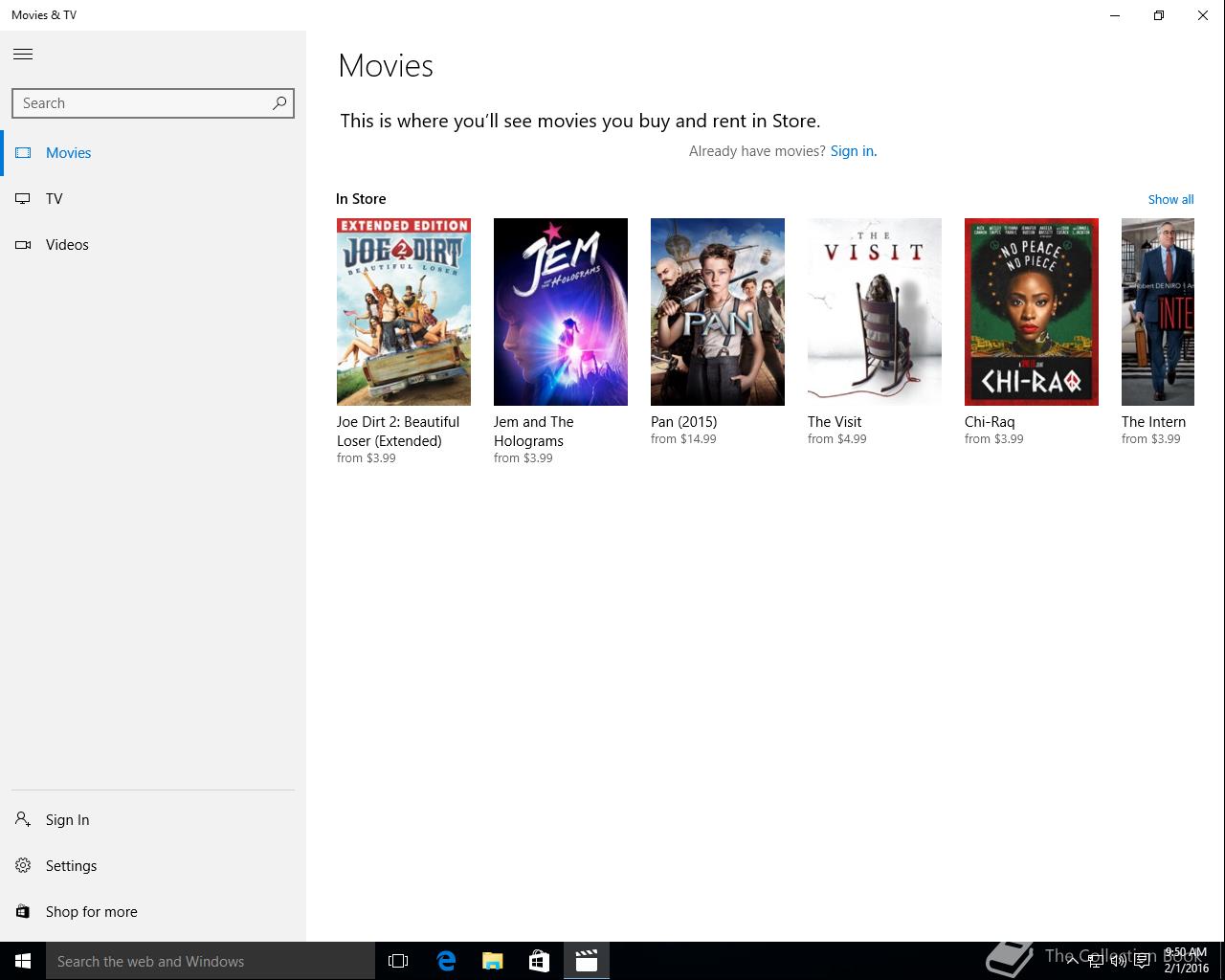Choose Shop for more in sidebar
This screenshot has width=1225, height=980.
tap(153, 912)
